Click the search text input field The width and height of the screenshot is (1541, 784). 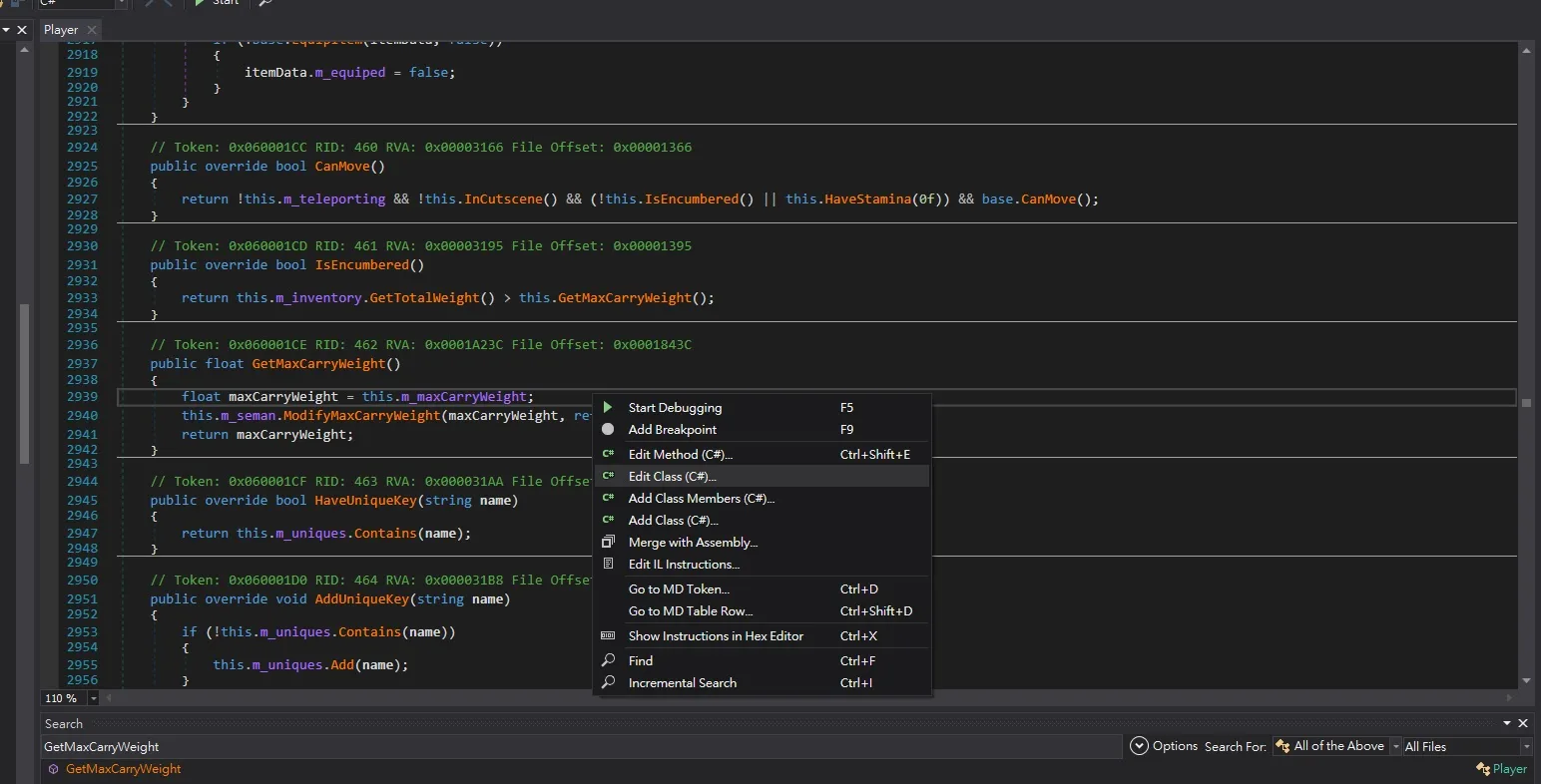coord(582,746)
